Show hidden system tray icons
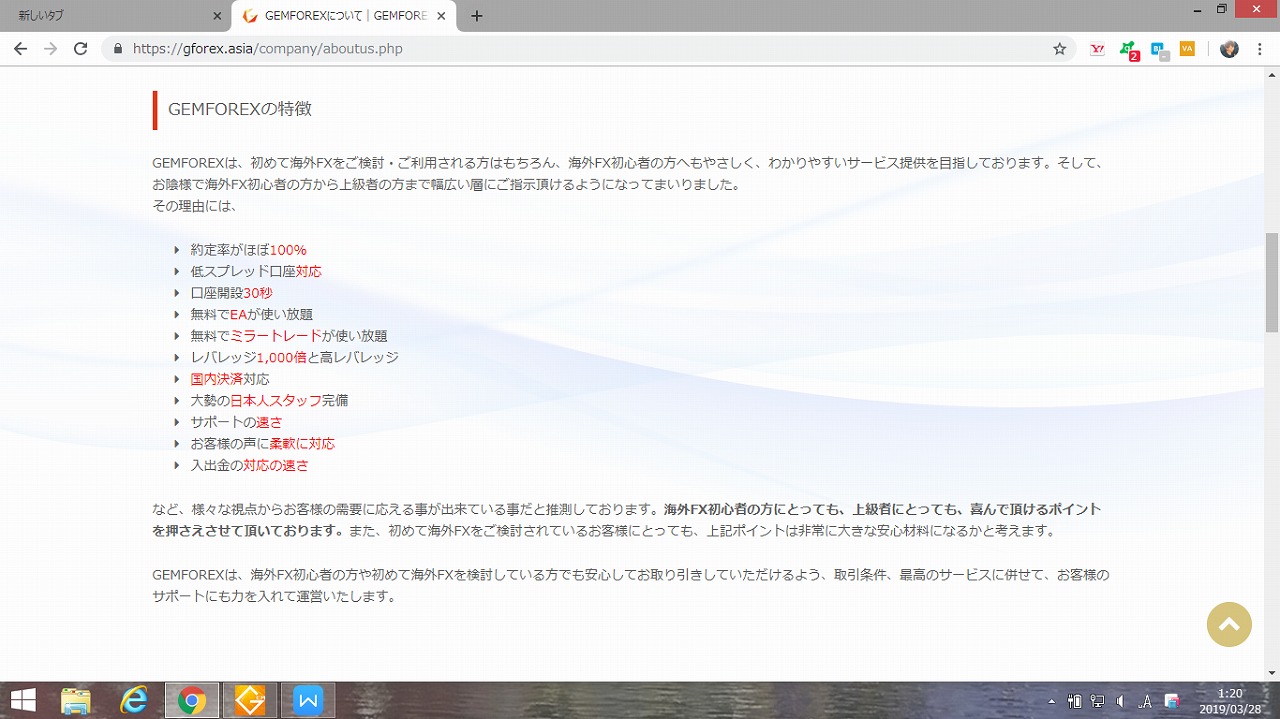Viewport: 1280px width, 719px height. click(x=1051, y=701)
